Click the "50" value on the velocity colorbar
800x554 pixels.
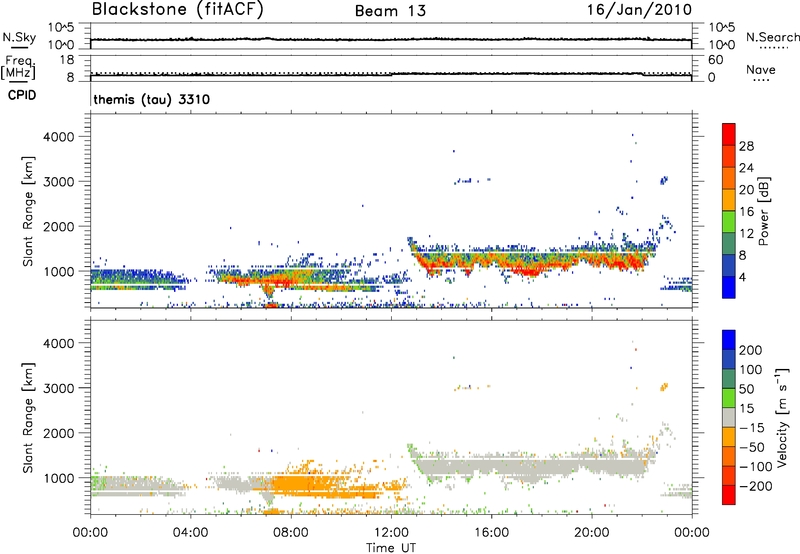click(746, 389)
